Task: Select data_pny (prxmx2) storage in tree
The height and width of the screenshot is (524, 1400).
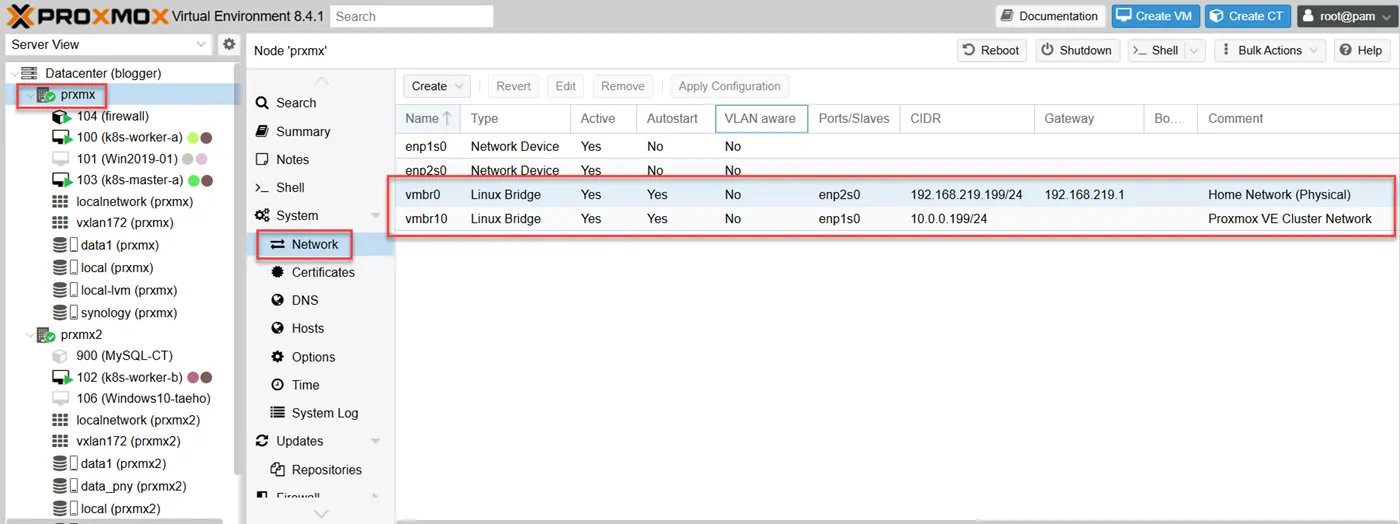Action: click(x=133, y=486)
